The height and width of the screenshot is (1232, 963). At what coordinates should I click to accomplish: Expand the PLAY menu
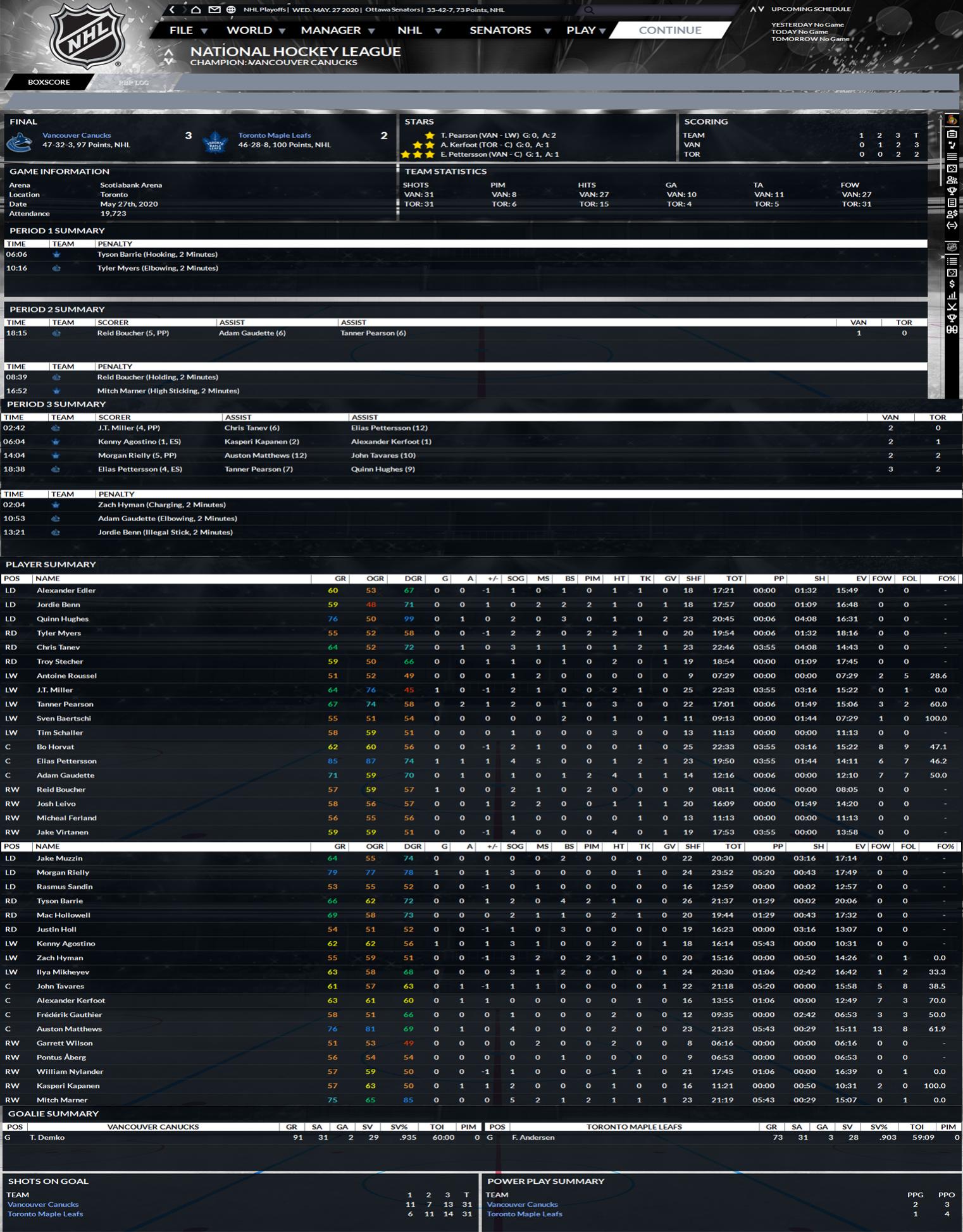tap(587, 30)
